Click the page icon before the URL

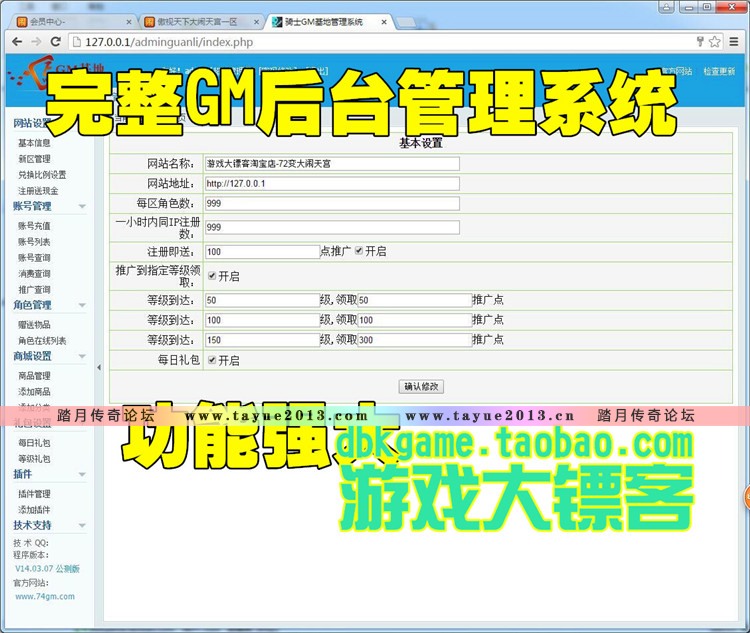[76, 42]
